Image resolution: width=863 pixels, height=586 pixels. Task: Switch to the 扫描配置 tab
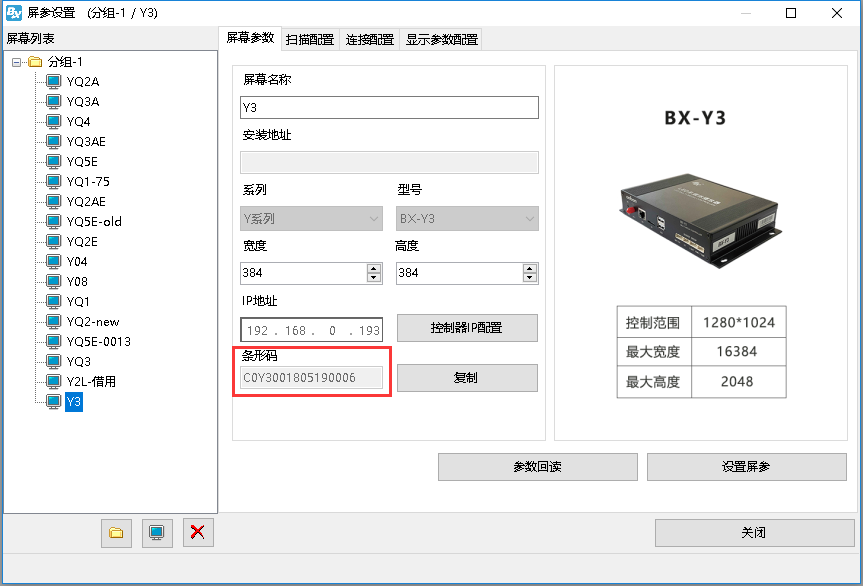click(x=309, y=40)
